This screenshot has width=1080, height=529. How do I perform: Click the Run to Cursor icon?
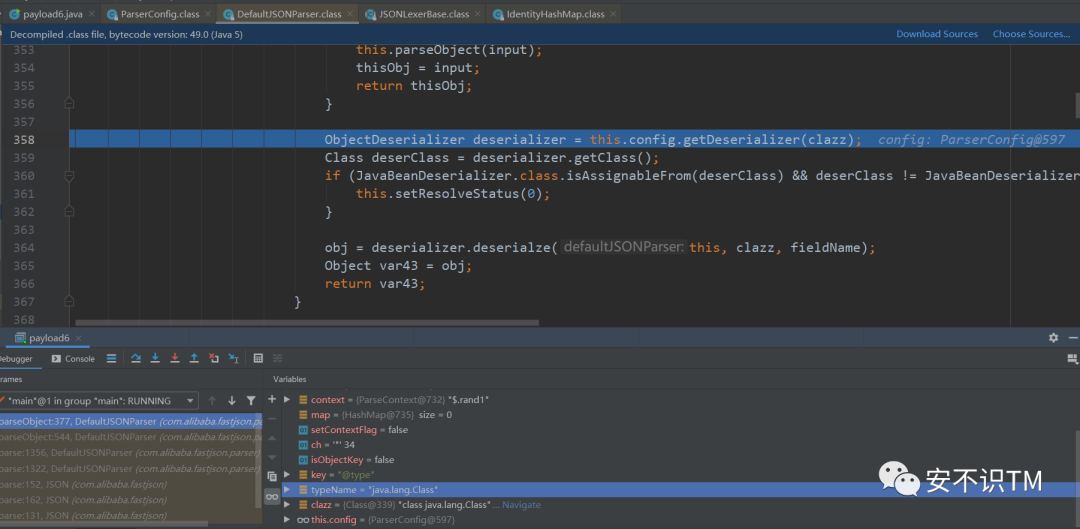point(233,358)
